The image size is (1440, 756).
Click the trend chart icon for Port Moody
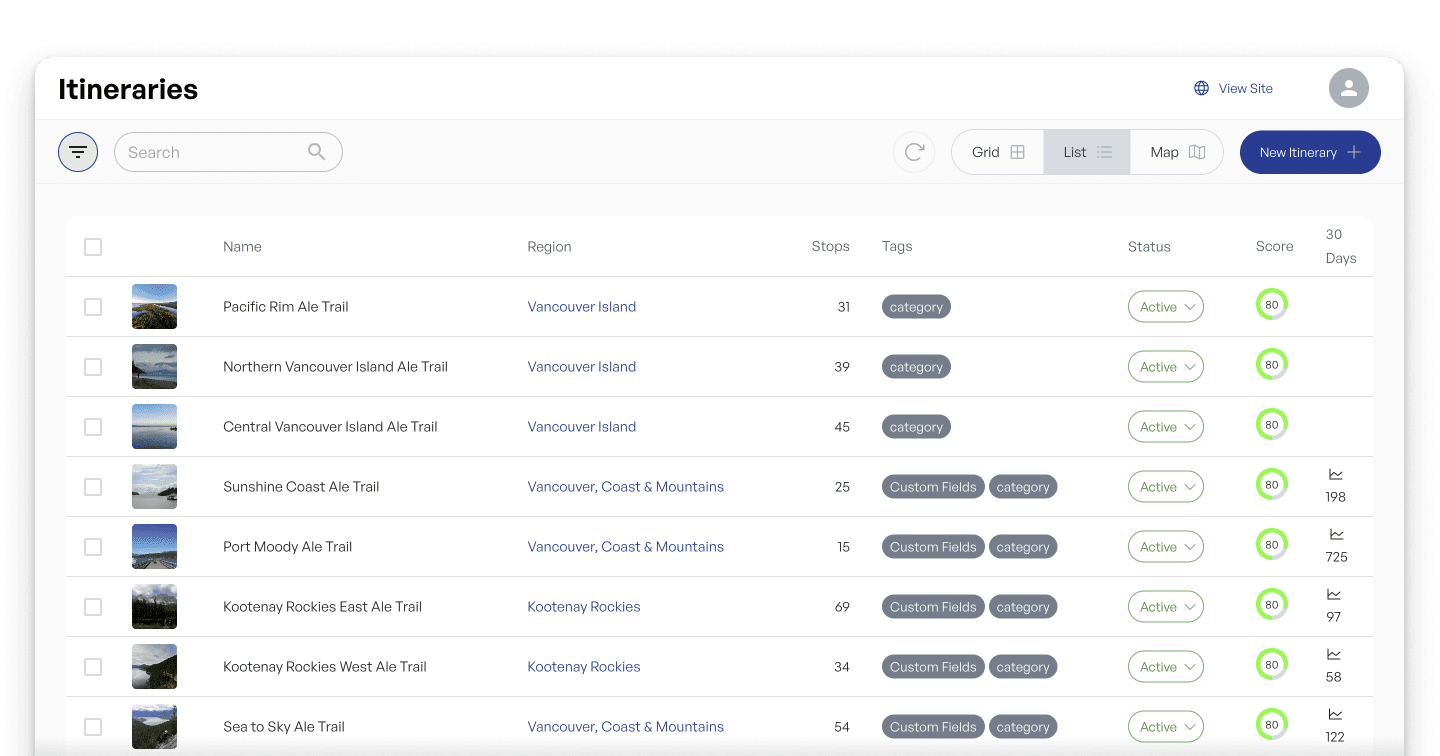[1336, 535]
